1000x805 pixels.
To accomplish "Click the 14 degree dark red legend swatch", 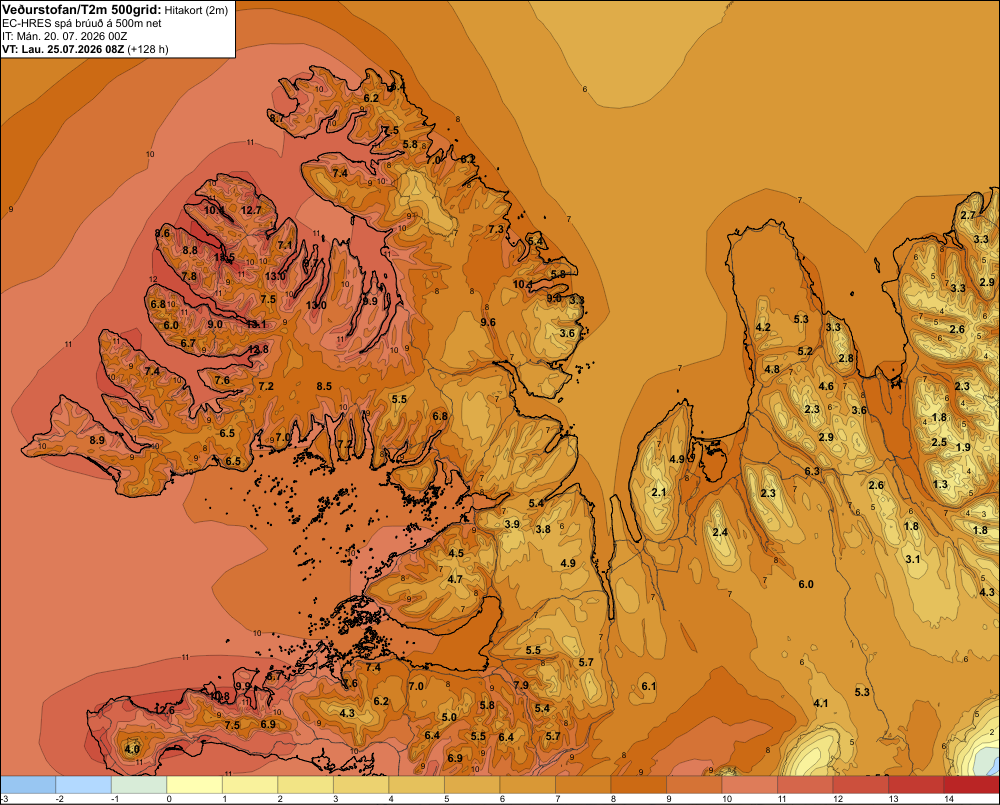I will (x=971, y=785).
